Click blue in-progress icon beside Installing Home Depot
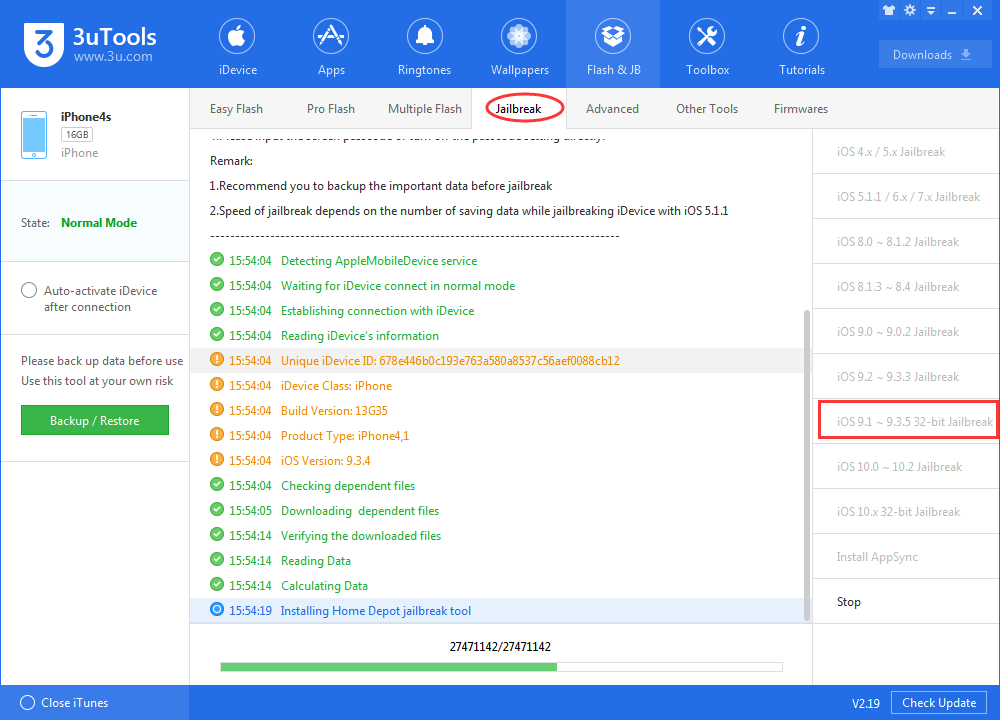The height and width of the screenshot is (720, 1000). 217,609
